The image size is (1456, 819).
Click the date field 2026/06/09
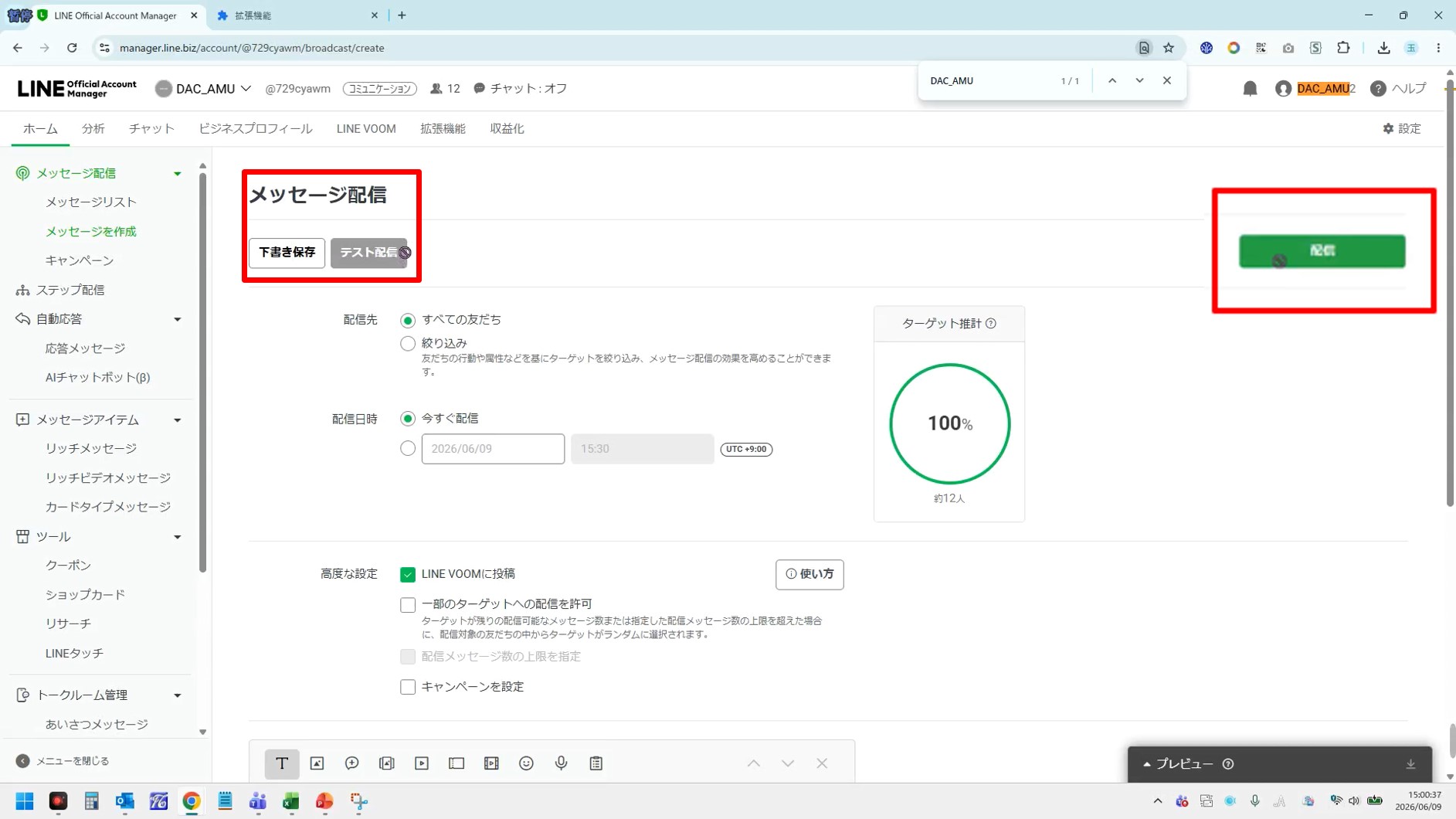(x=493, y=449)
